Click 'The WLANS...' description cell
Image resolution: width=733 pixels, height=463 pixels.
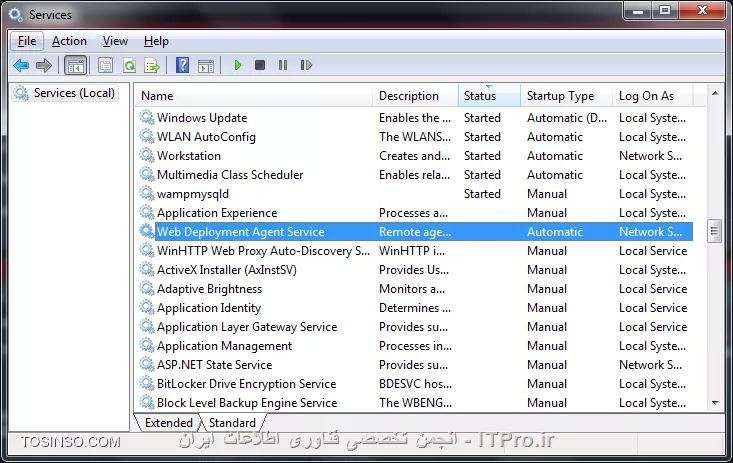415,137
